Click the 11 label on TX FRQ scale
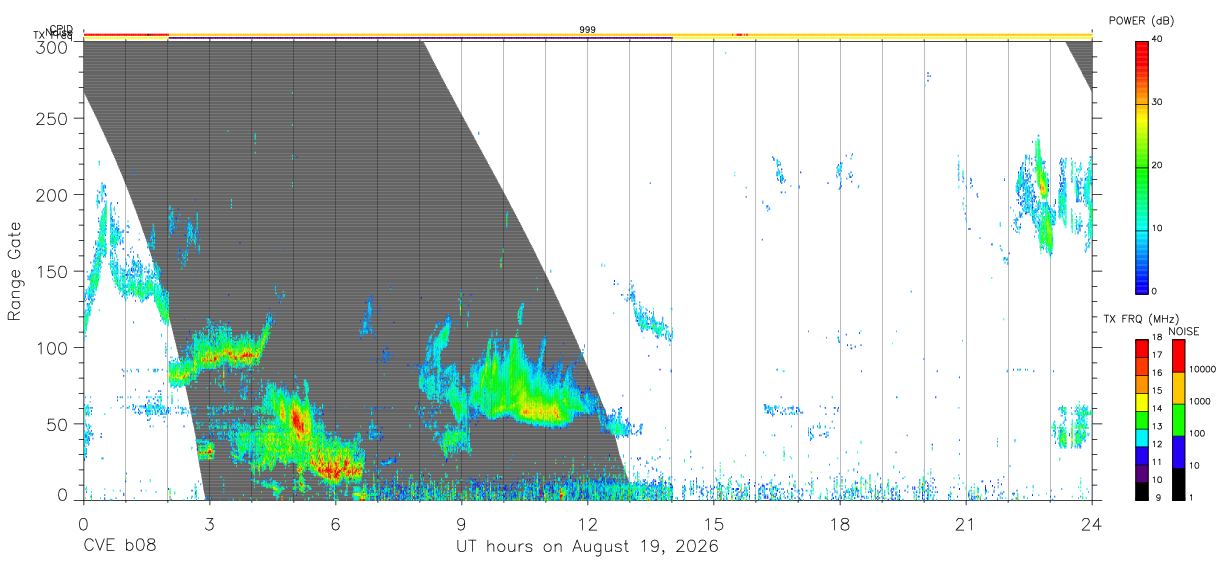The width and height of the screenshot is (1228, 567). pyautogui.click(x=1158, y=462)
